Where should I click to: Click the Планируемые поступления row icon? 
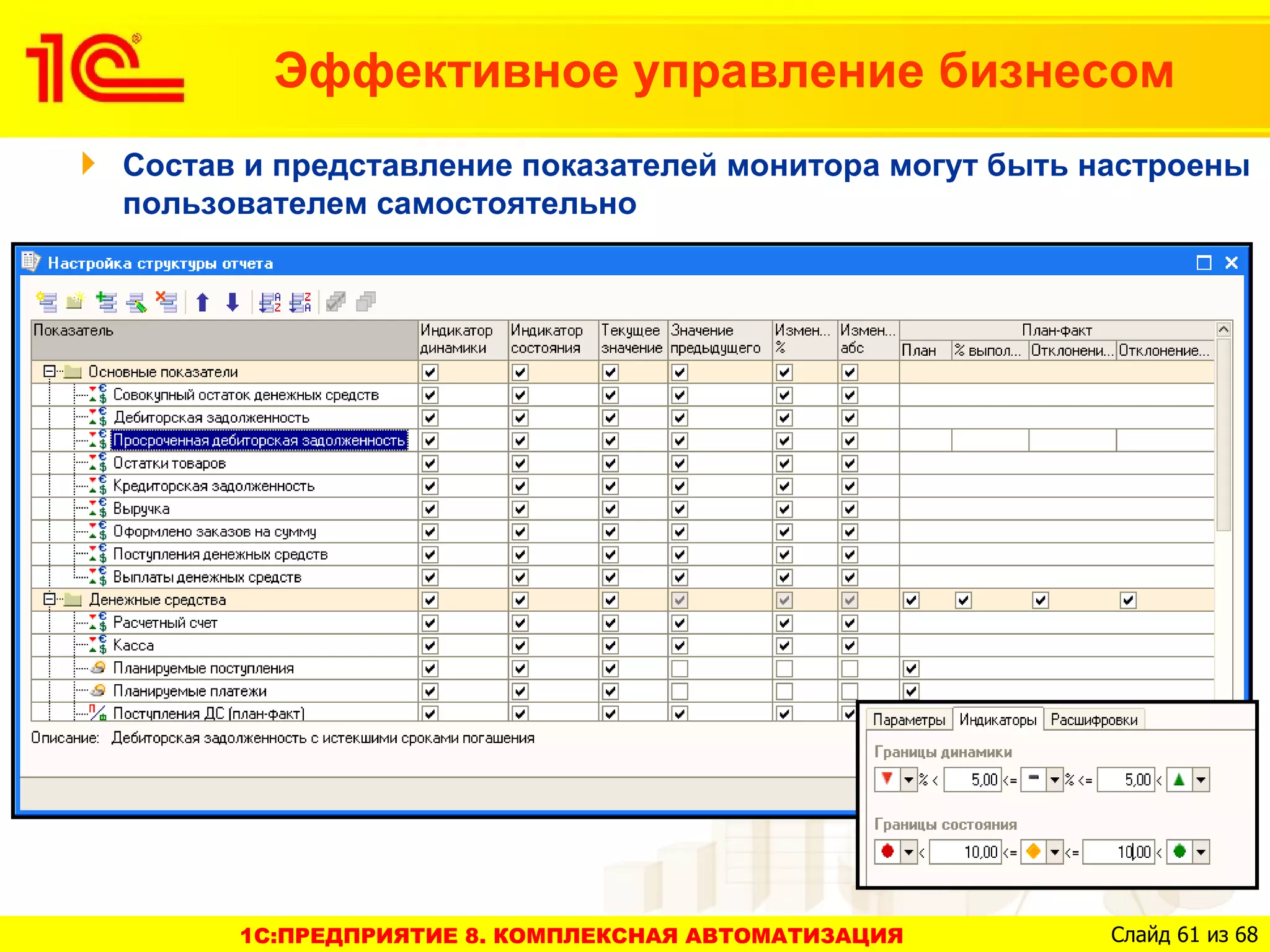(x=98, y=668)
